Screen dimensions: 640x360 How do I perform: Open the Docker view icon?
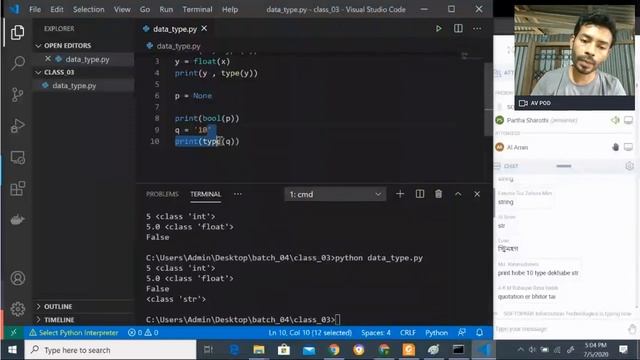17,220
